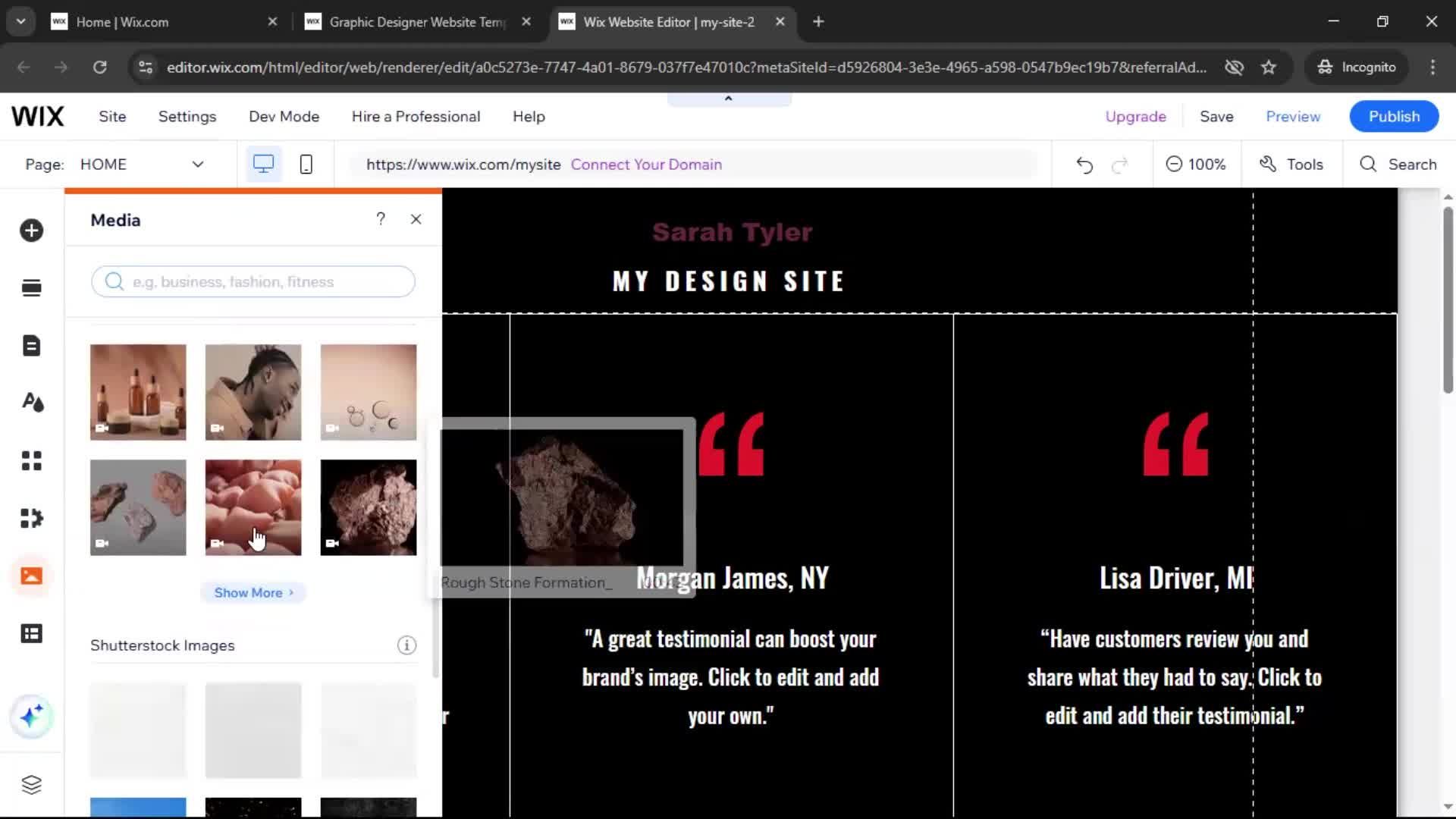
Task: Click the Incognito profile button
Action: coord(1357,67)
